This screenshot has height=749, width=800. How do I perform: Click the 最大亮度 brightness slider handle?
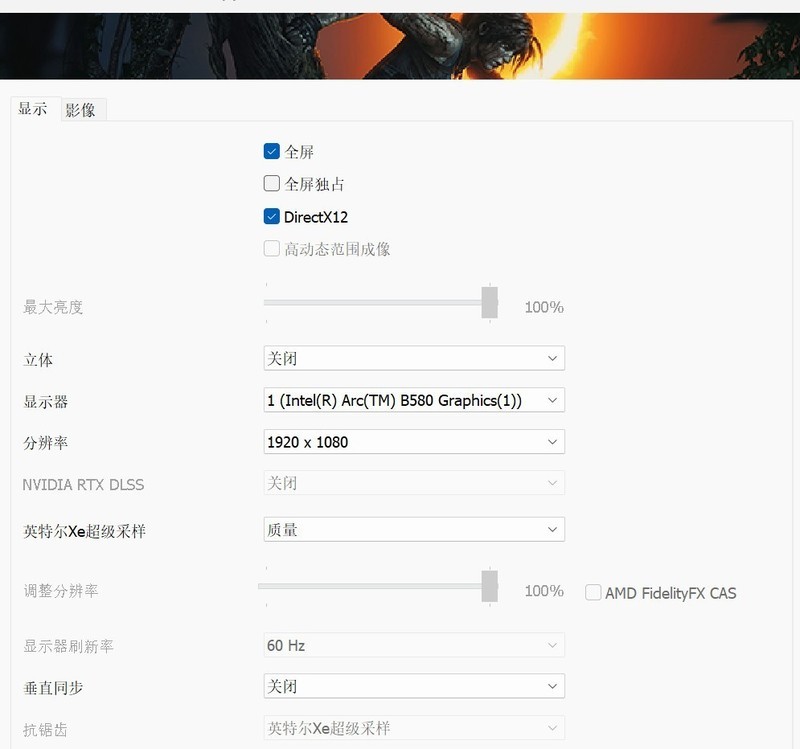[489, 300]
